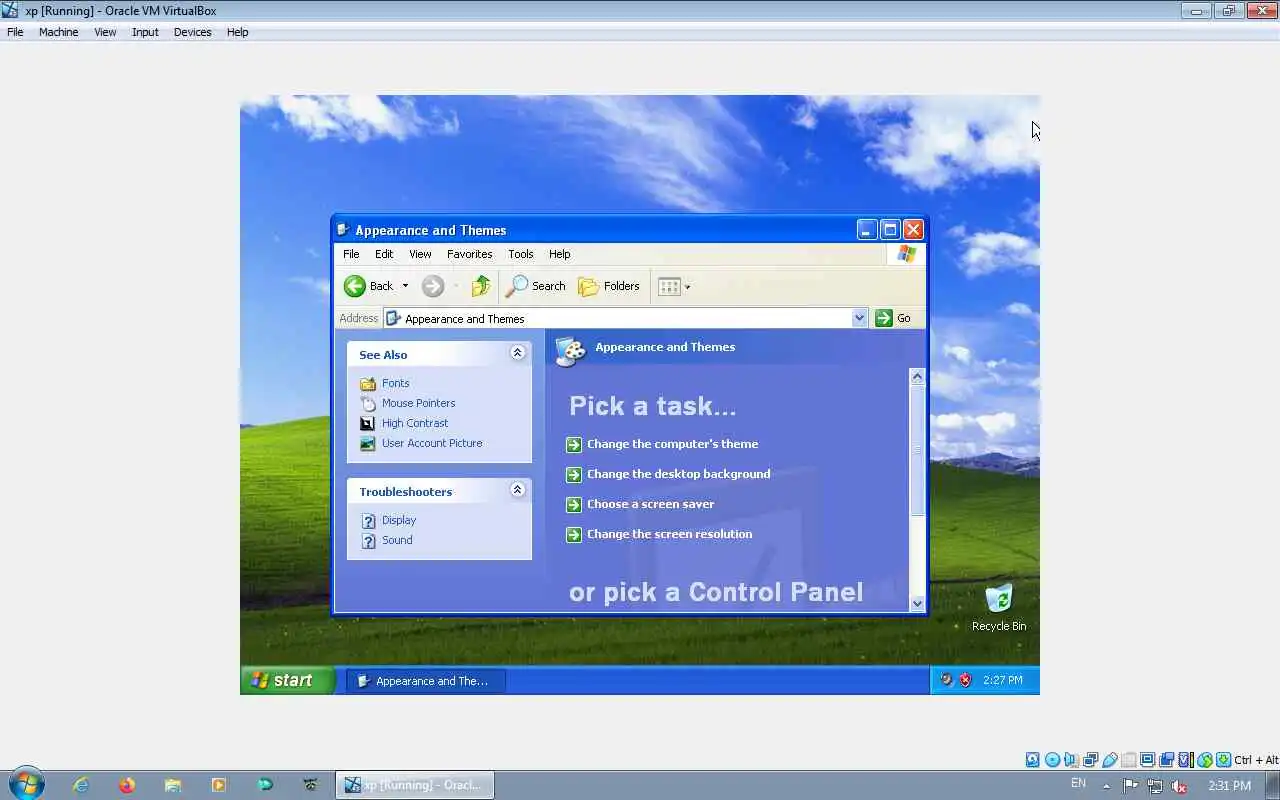Open the Back history dropdown arrow
The image size is (1280, 800).
click(405, 286)
